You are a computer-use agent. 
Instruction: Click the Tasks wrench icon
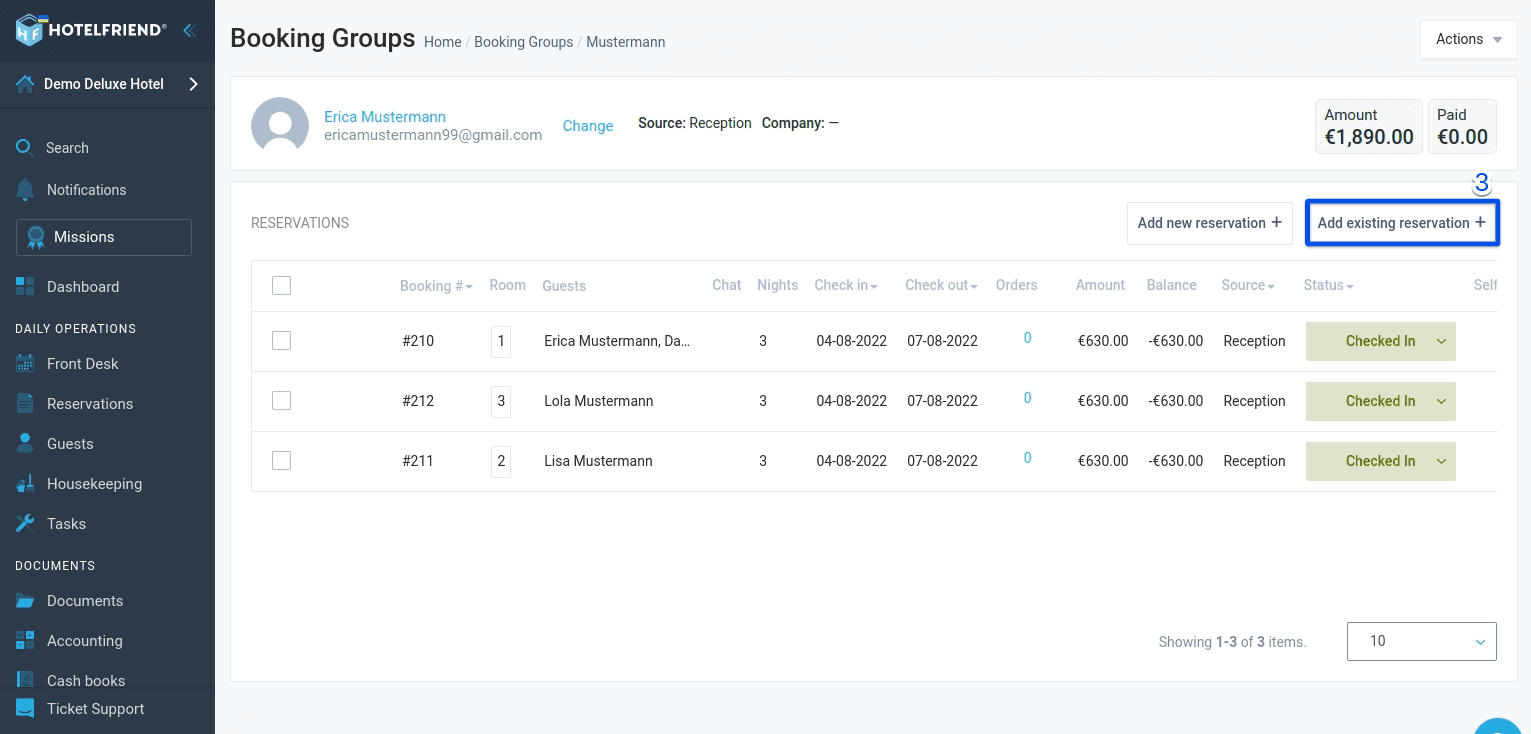tap(25, 524)
